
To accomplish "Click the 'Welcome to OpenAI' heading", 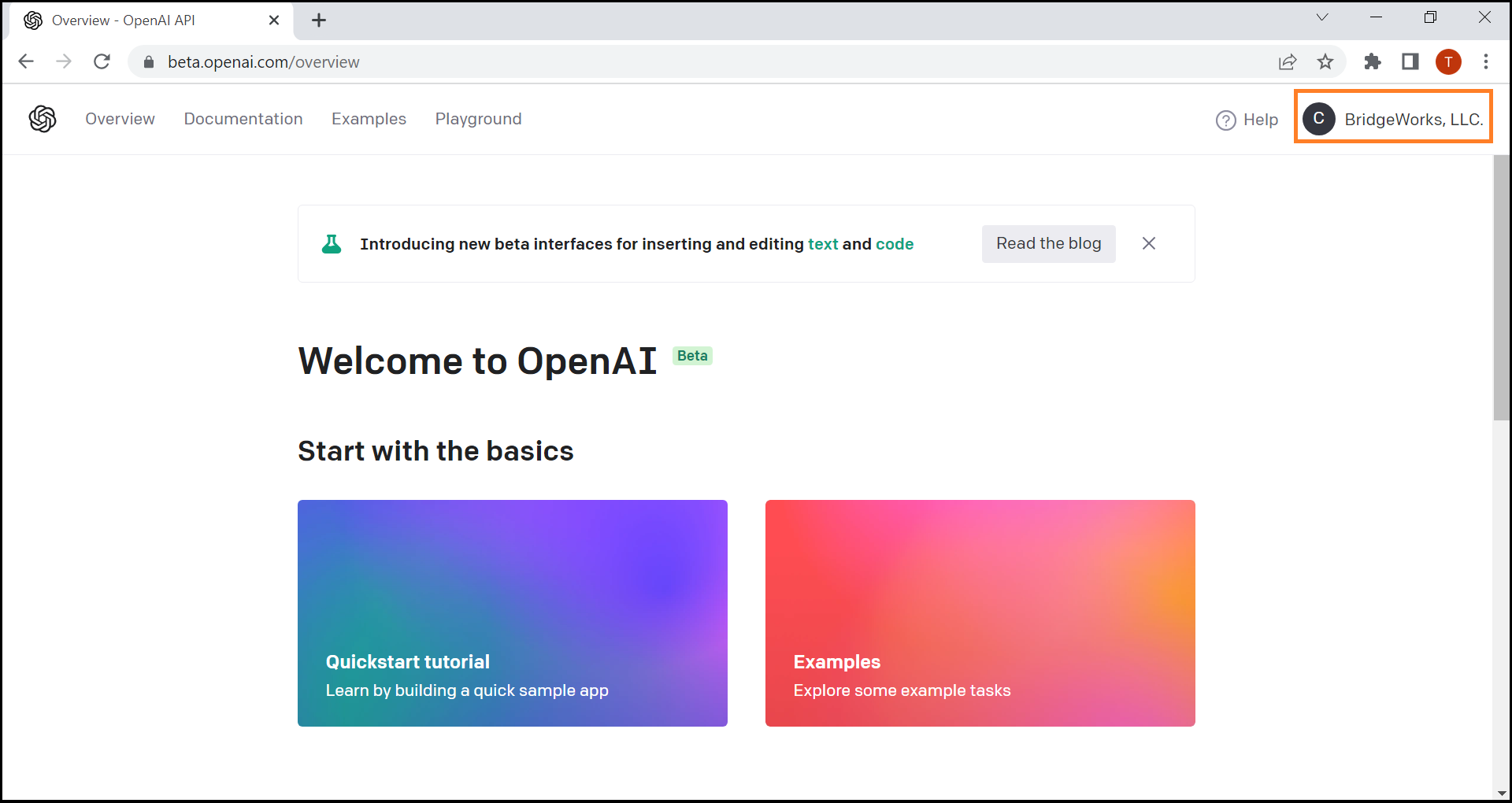I will tap(477, 361).
